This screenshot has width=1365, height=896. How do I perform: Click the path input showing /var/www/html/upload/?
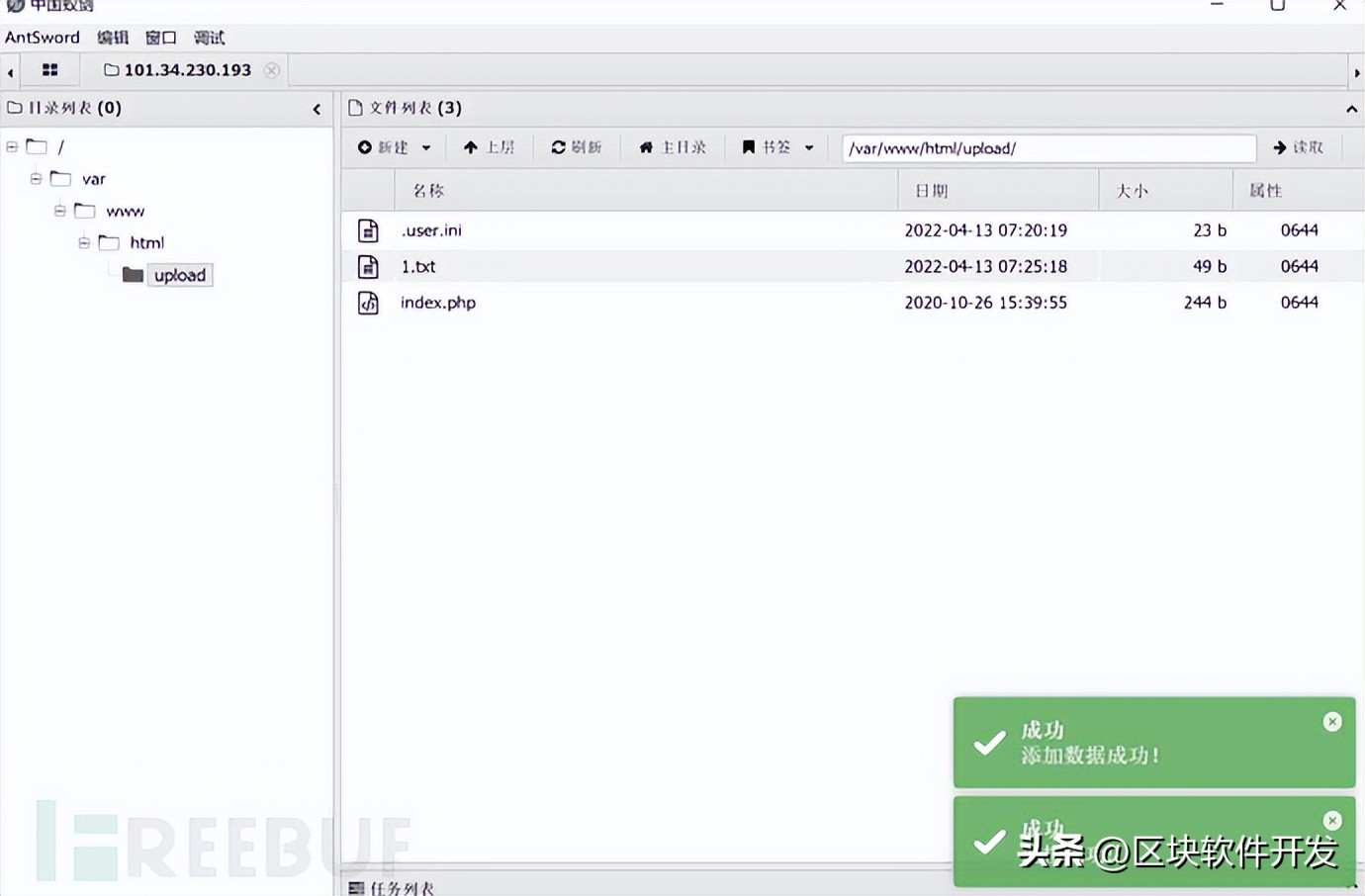(1048, 147)
